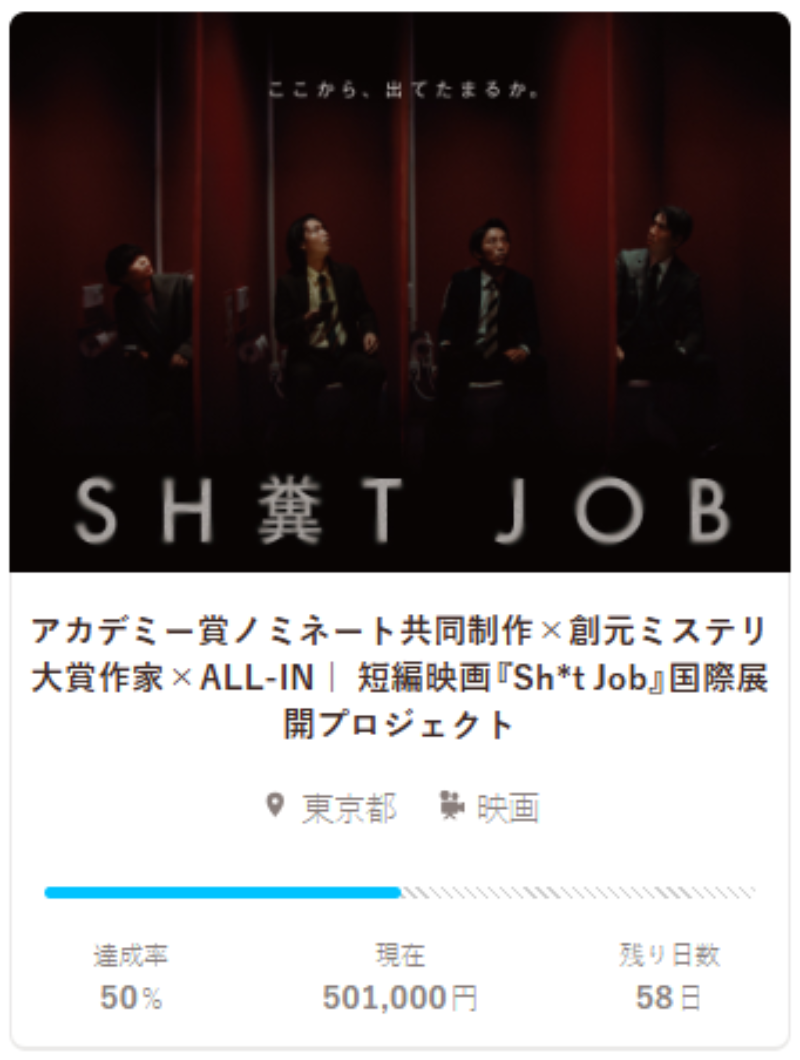Click the SH糞T JOB title lettering

(403, 510)
